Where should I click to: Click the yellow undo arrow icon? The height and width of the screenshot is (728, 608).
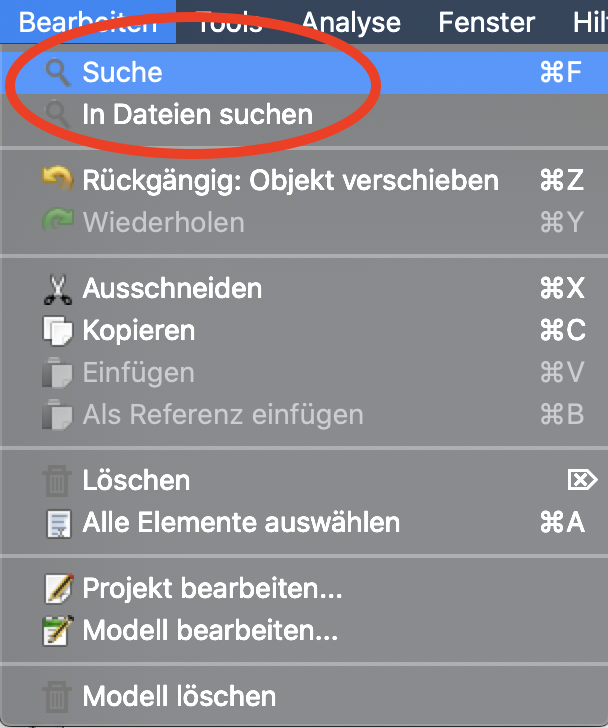point(58,179)
